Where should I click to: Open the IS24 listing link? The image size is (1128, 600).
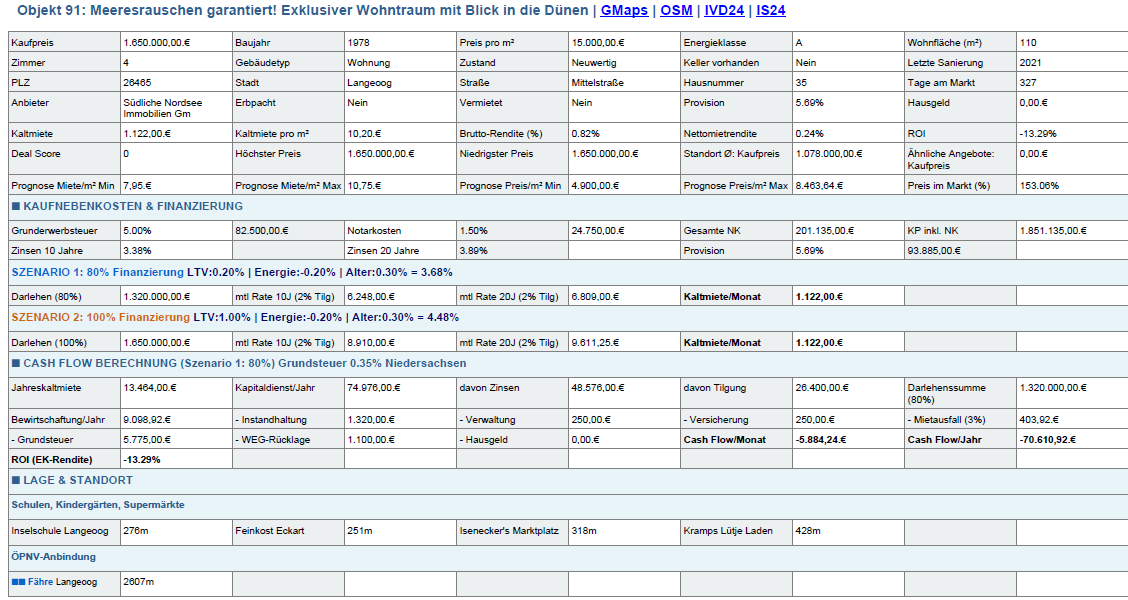tap(770, 11)
